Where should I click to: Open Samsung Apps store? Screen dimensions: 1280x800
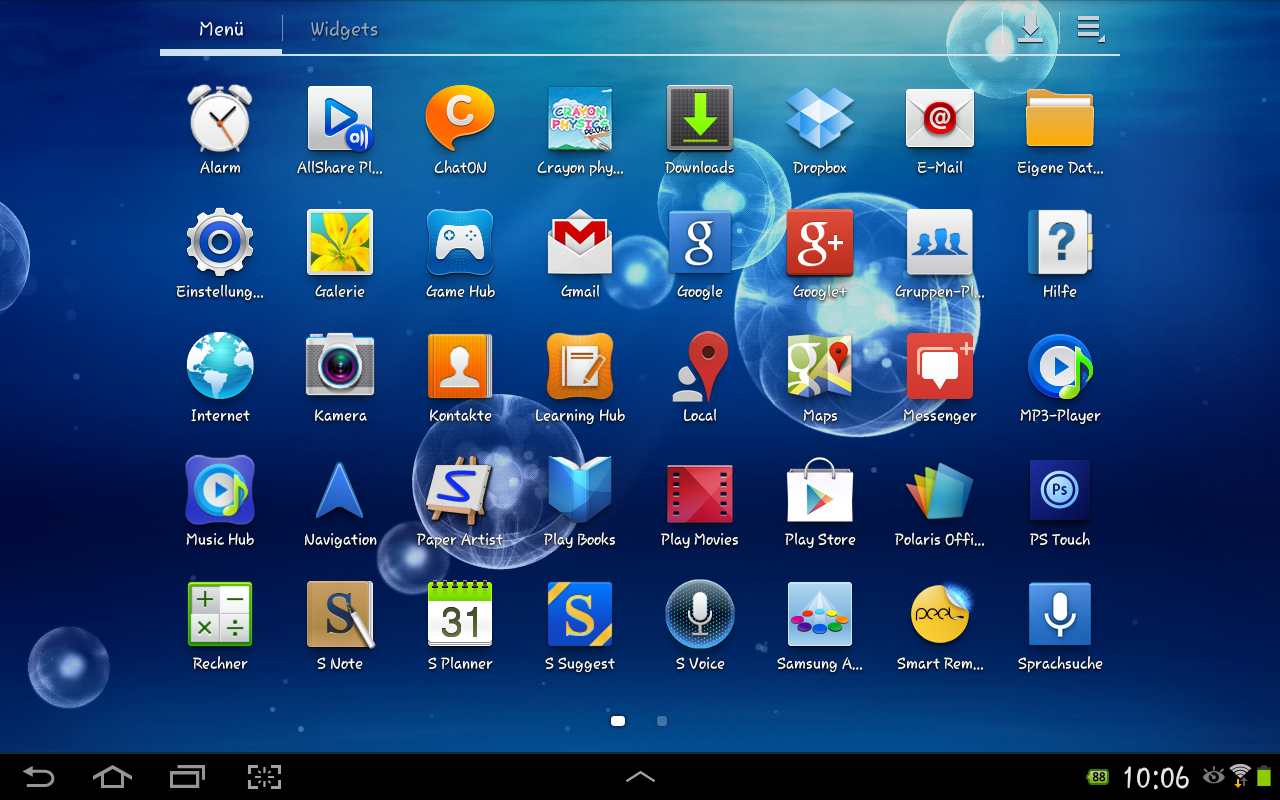tap(820, 615)
